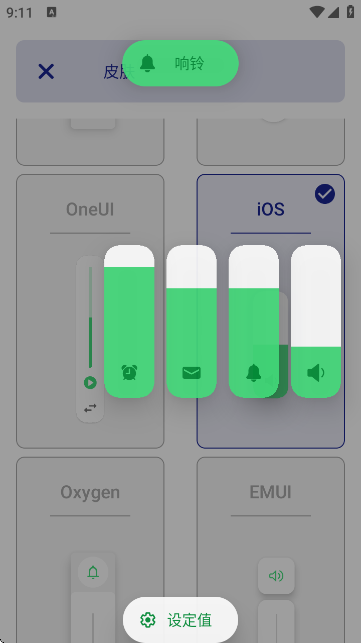Image resolution: width=361 pixels, height=643 pixels.
Task: Tap the bell icon in 响铃 pill
Action: pyautogui.click(x=147, y=63)
